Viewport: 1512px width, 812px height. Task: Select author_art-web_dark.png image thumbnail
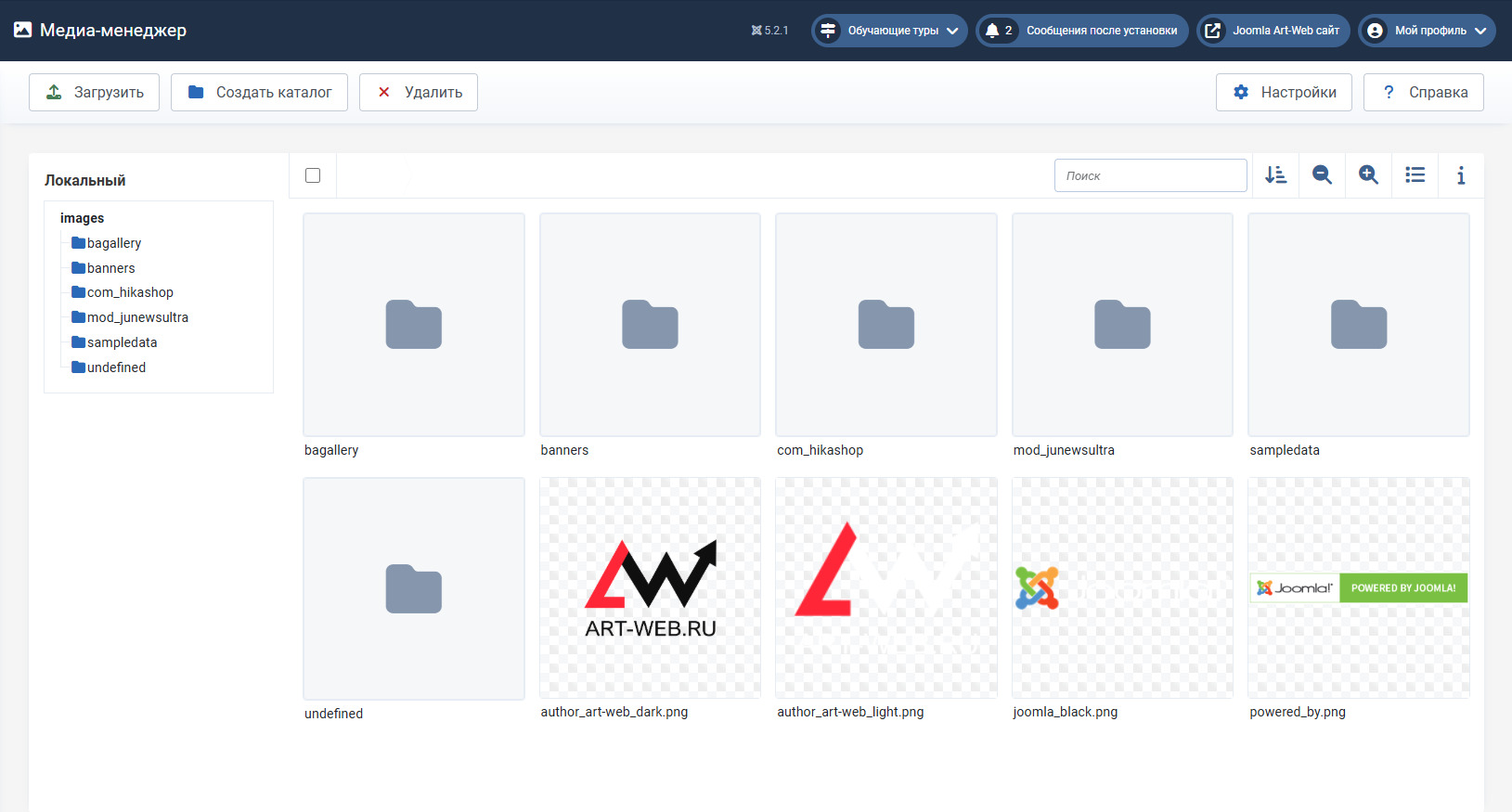coord(650,587)
